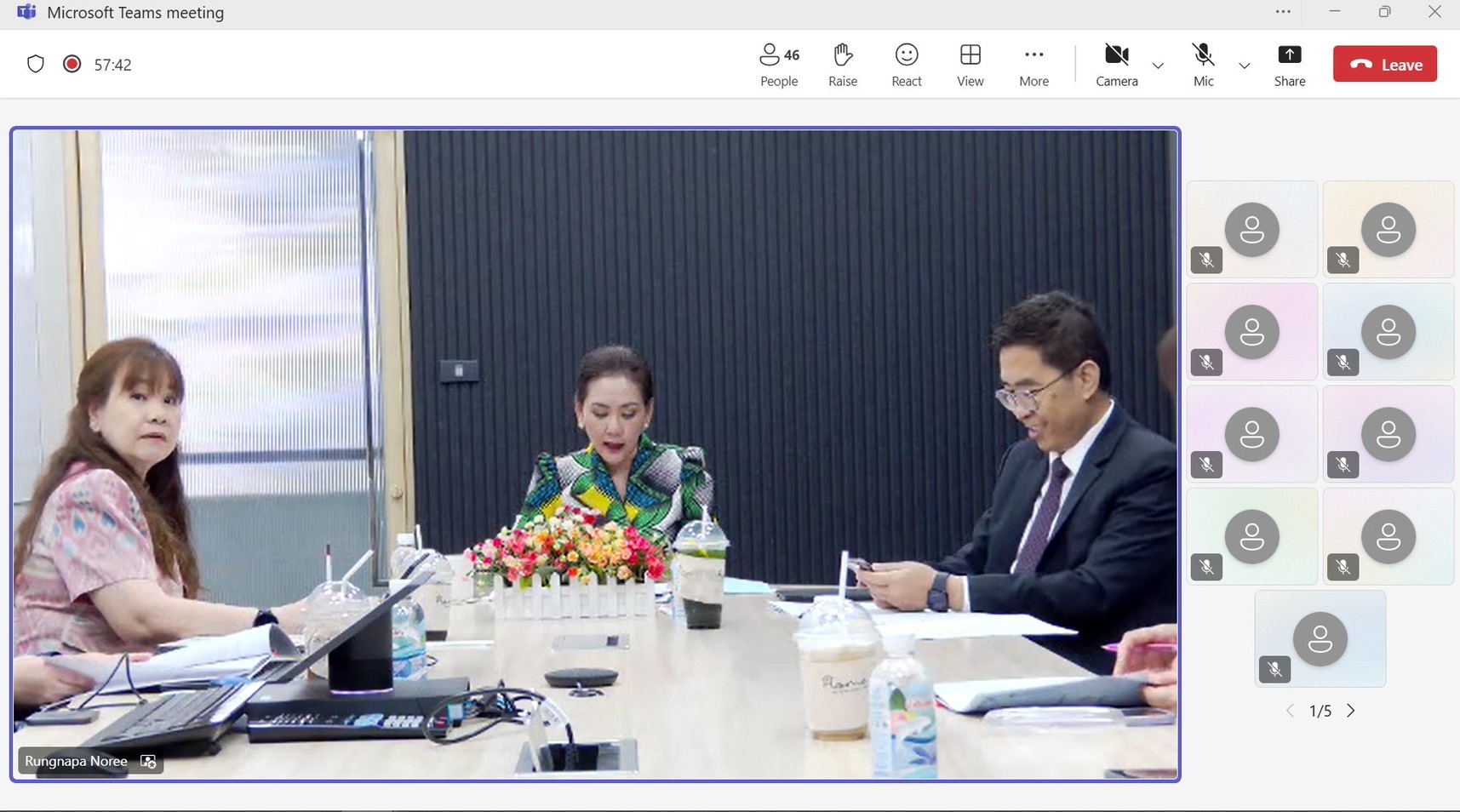Open the React emoji picker
1460x812 pixels.
(906, 65)
